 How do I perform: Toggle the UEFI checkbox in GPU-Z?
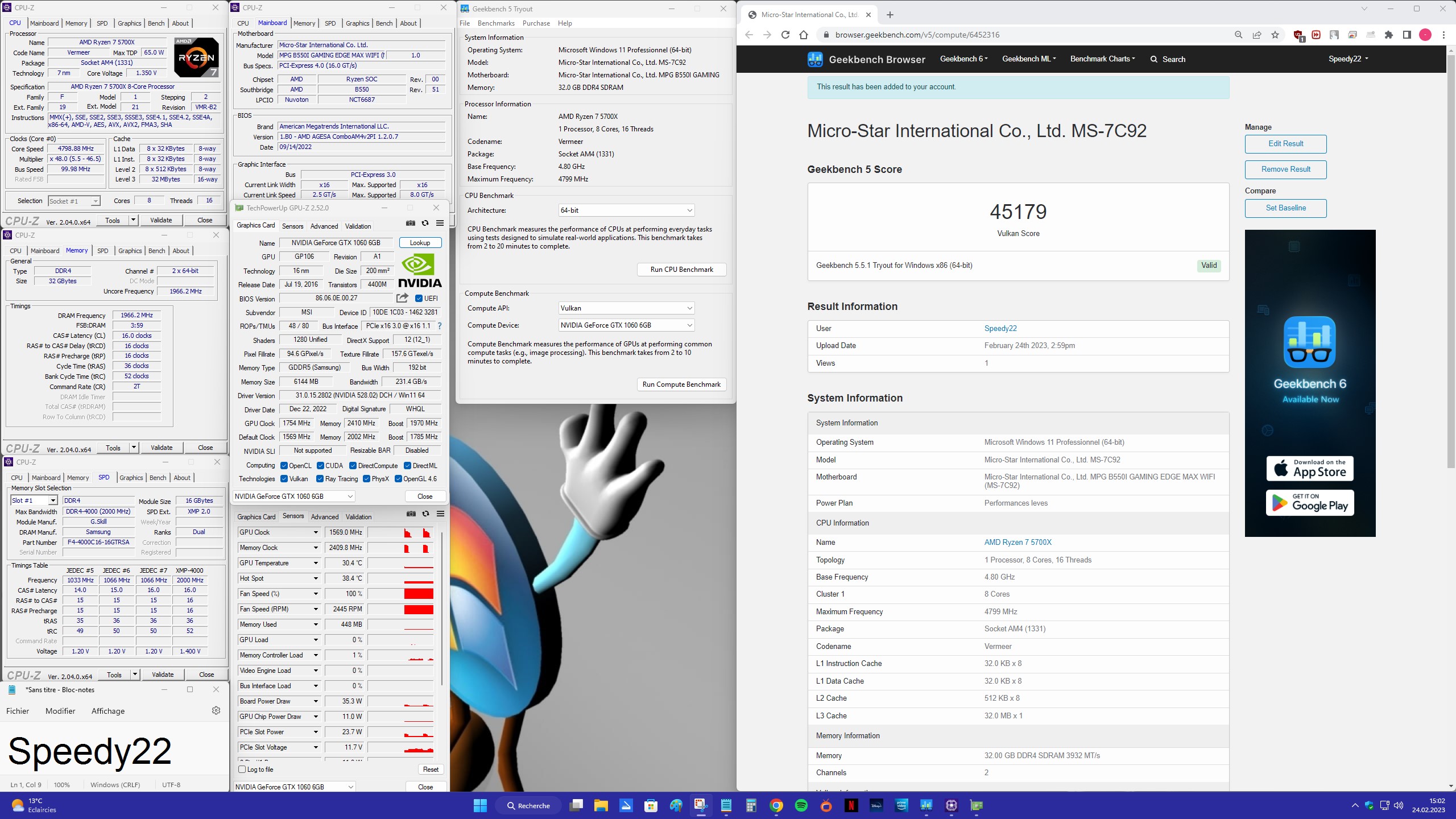(x=419, y=298)
